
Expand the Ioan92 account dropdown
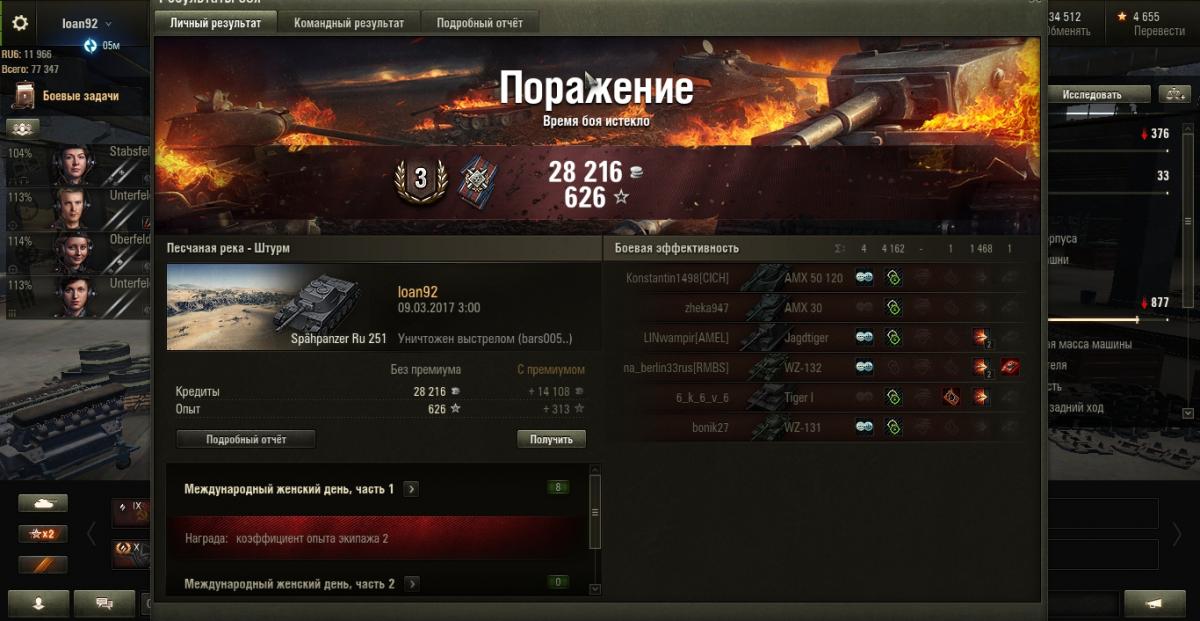tap(108, 23)
